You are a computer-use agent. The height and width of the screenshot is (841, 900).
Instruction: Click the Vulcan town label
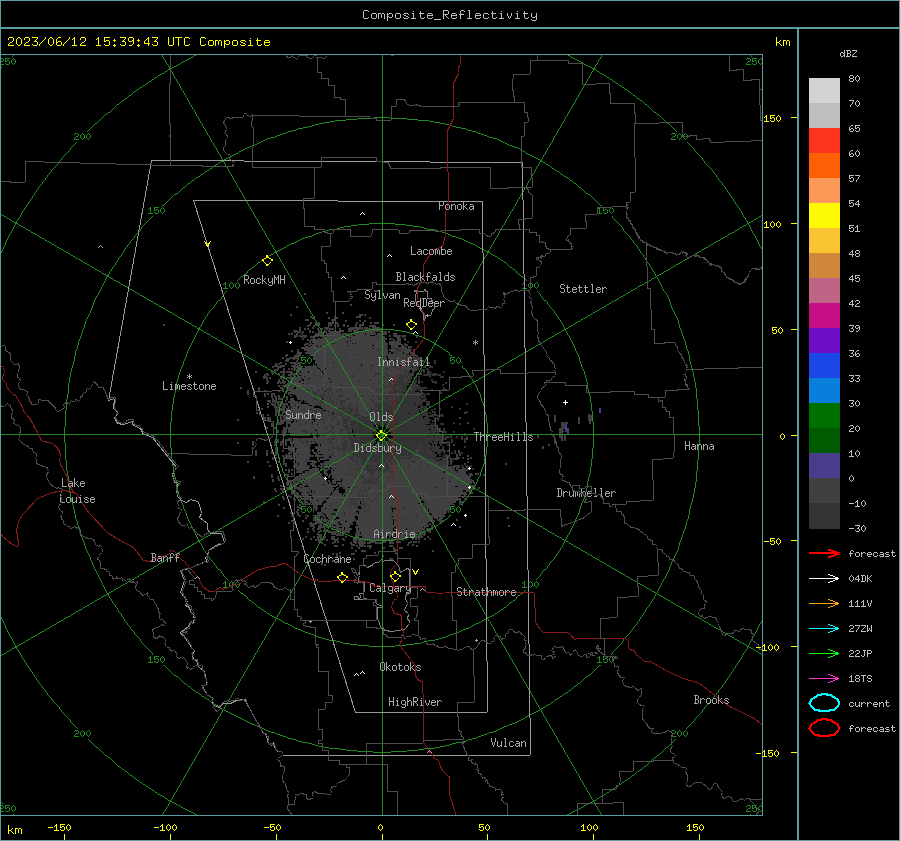(x=508, y=743)
